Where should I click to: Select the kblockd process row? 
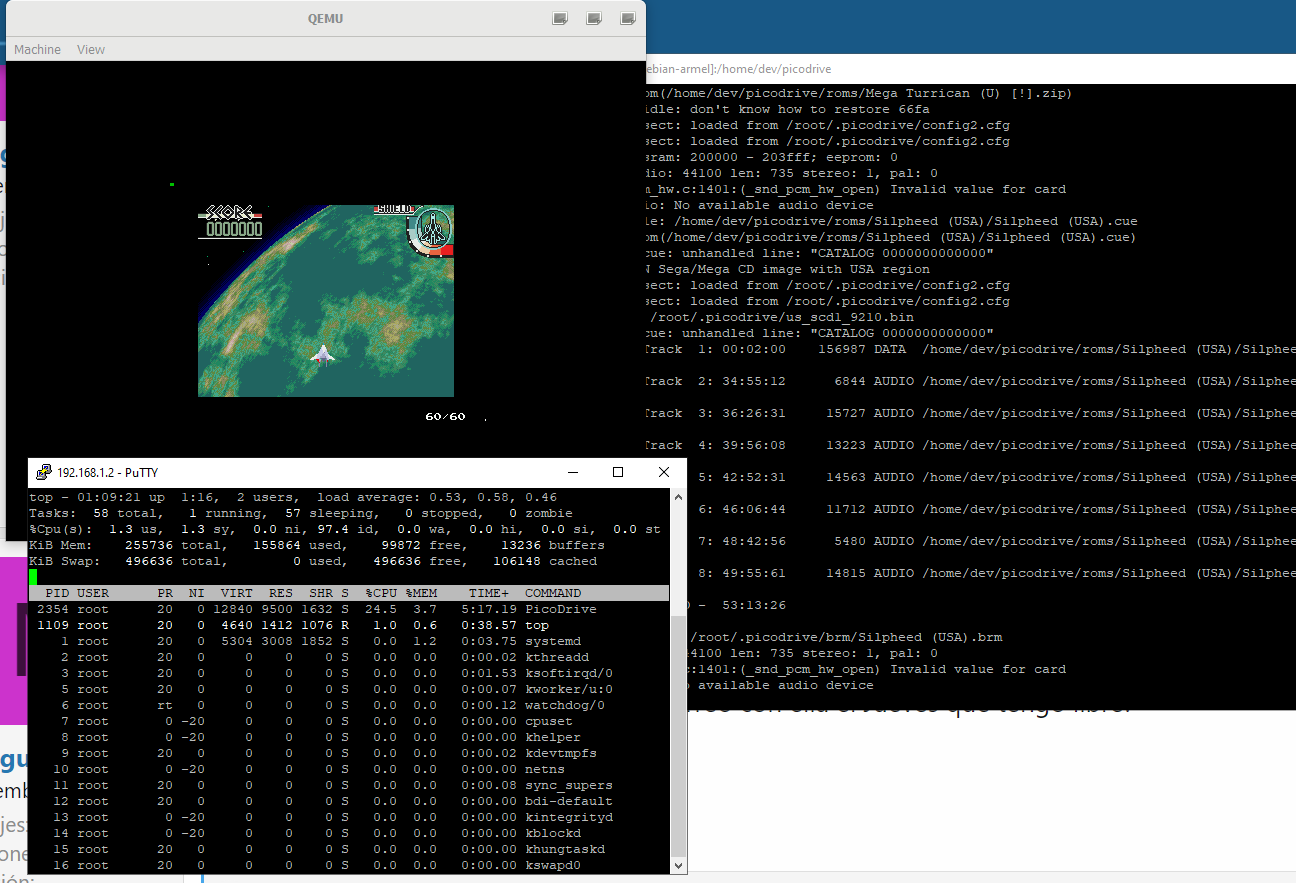point(348,833)
